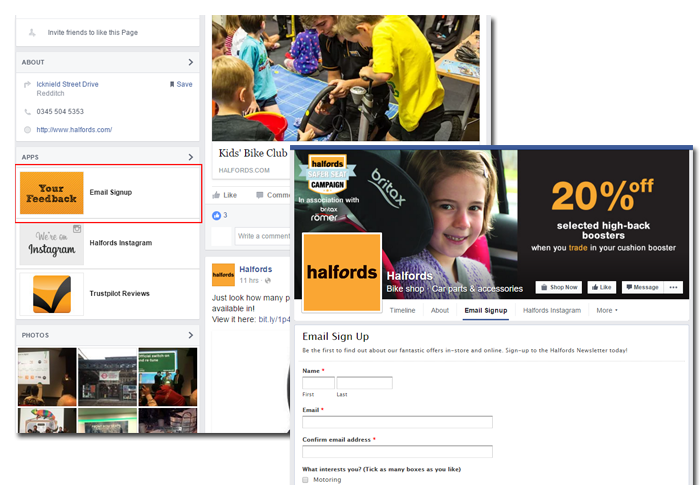Click the Last name input field
The width and height of the screenshot is (700, 485).
click(365, 383)
